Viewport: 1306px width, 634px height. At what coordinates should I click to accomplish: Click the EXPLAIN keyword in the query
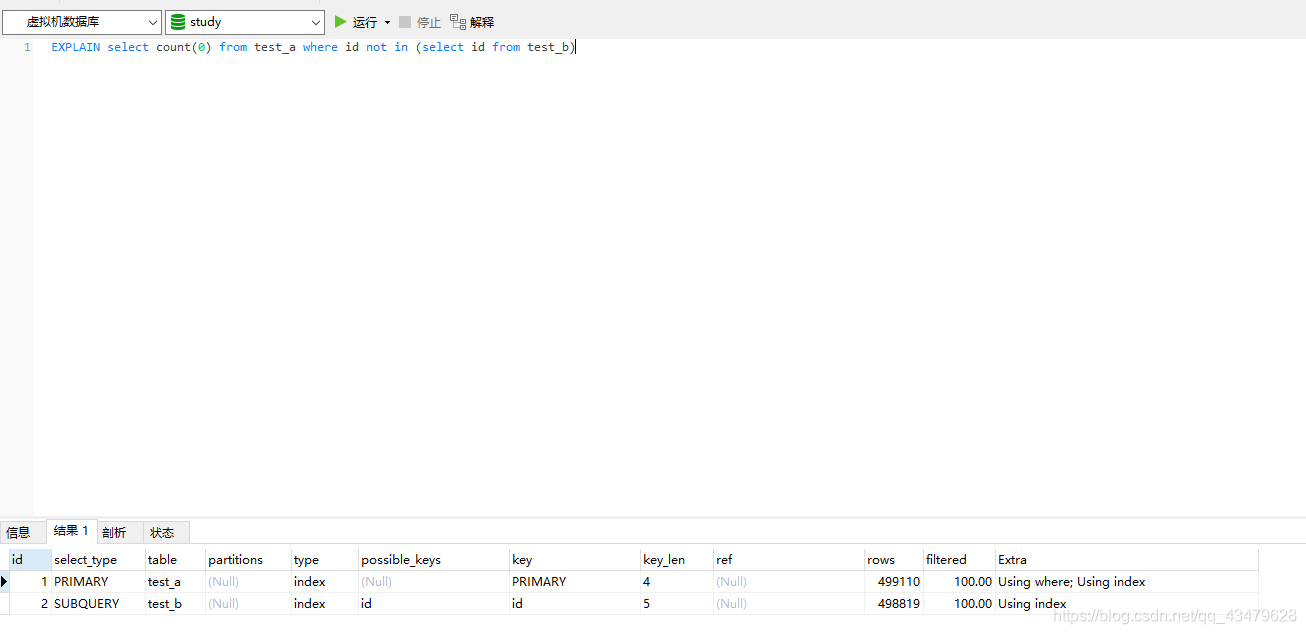click(x=76, y=47)
